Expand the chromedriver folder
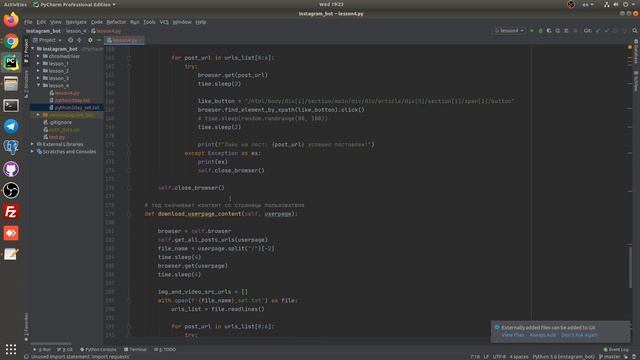This screenshot has width=640, height=360. [38, 56]
